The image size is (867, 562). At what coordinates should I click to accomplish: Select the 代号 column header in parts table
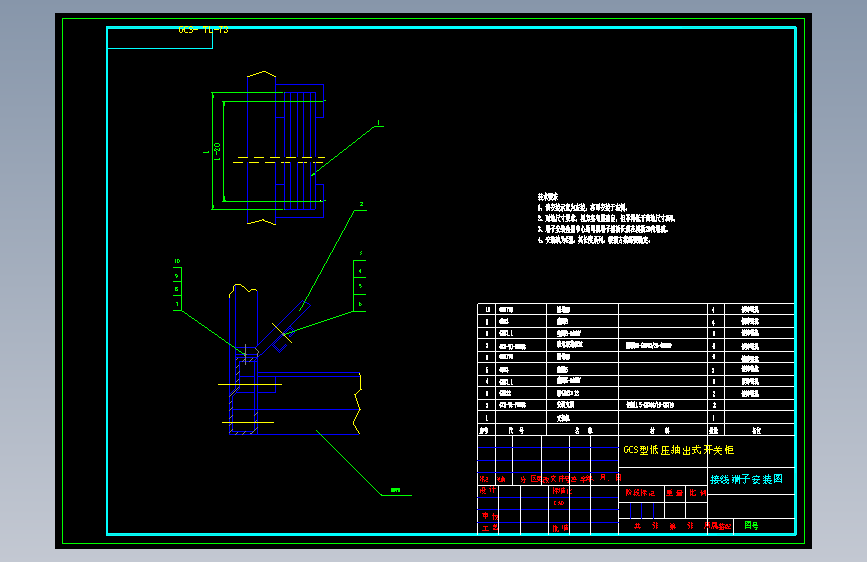(x=516, y=430)
